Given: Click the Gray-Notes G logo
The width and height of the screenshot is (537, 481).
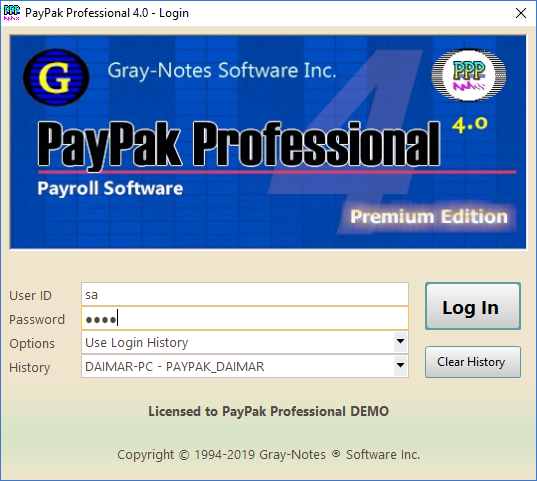Looking at the screenshot, I should click(x=56, y=77).
